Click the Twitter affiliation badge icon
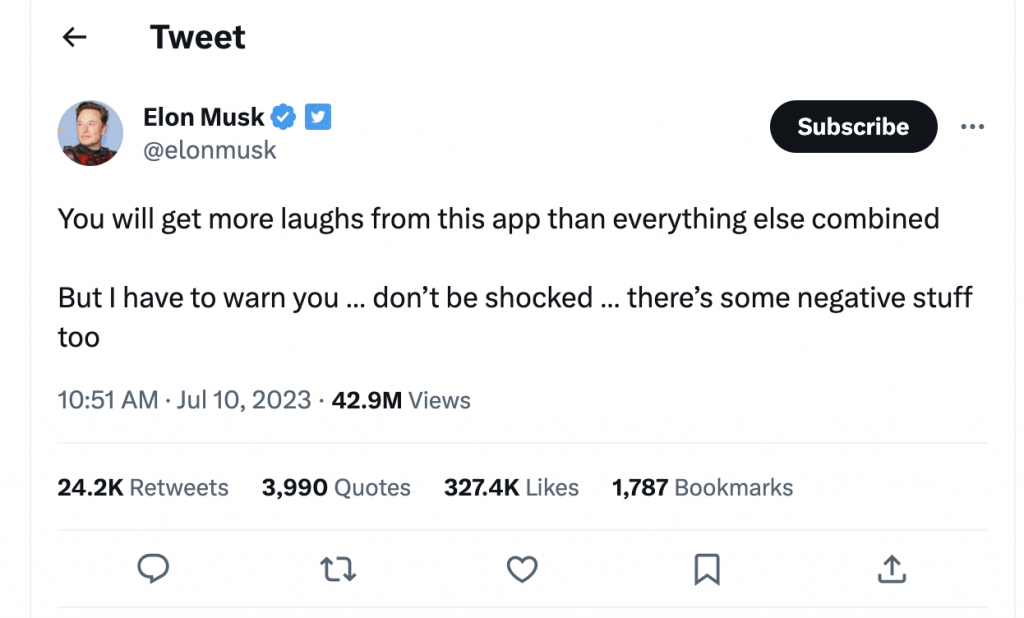1024x618 pixels. tap(317, 117)
